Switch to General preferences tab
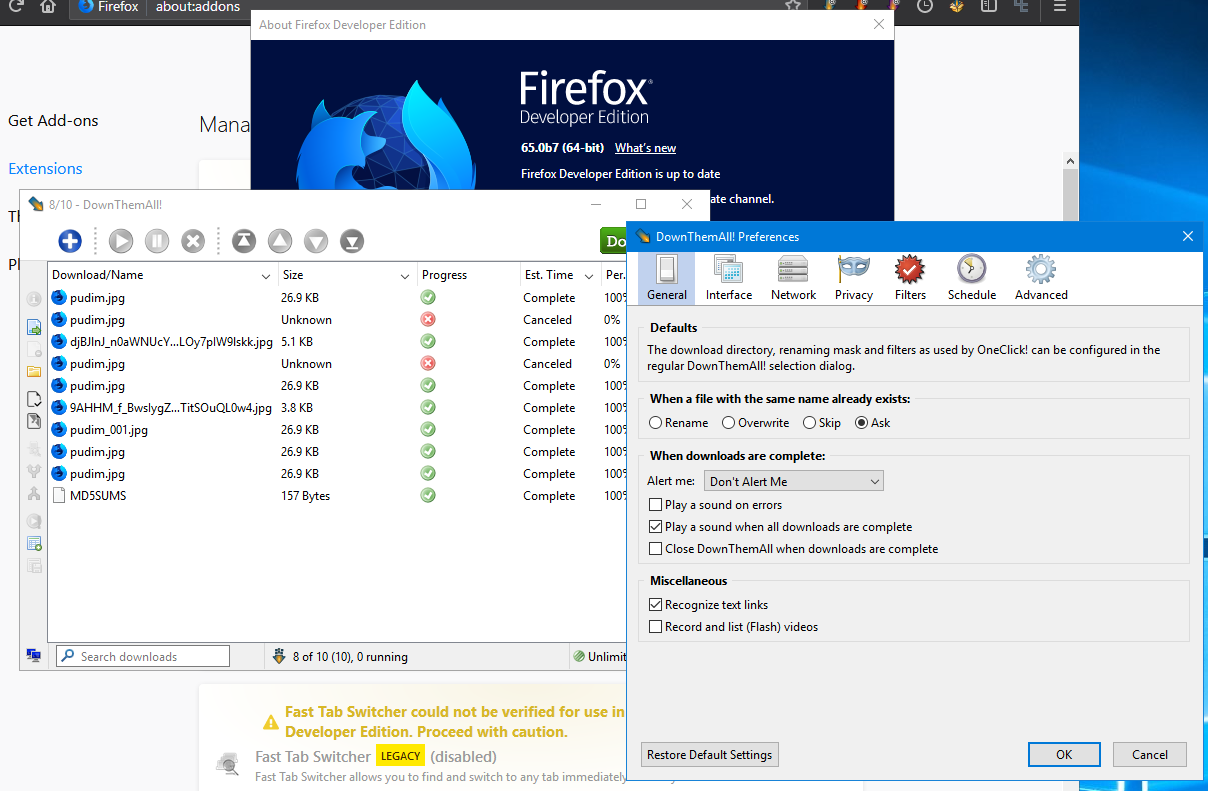 click(x=667, y=278)
